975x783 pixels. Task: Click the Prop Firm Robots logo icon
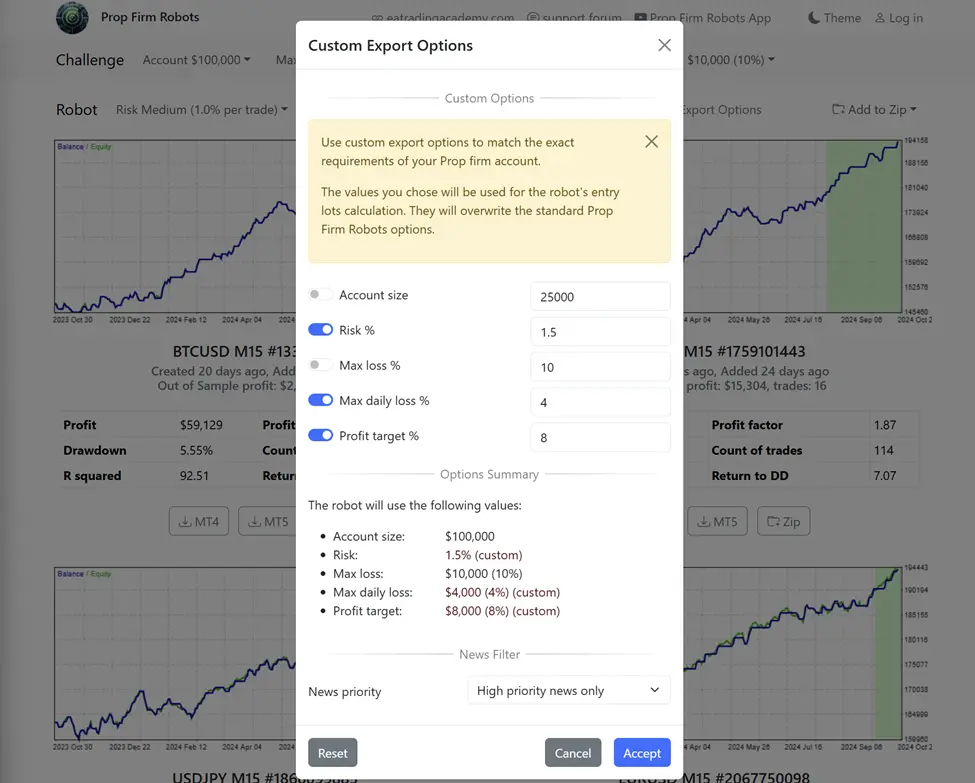[72, 17]
